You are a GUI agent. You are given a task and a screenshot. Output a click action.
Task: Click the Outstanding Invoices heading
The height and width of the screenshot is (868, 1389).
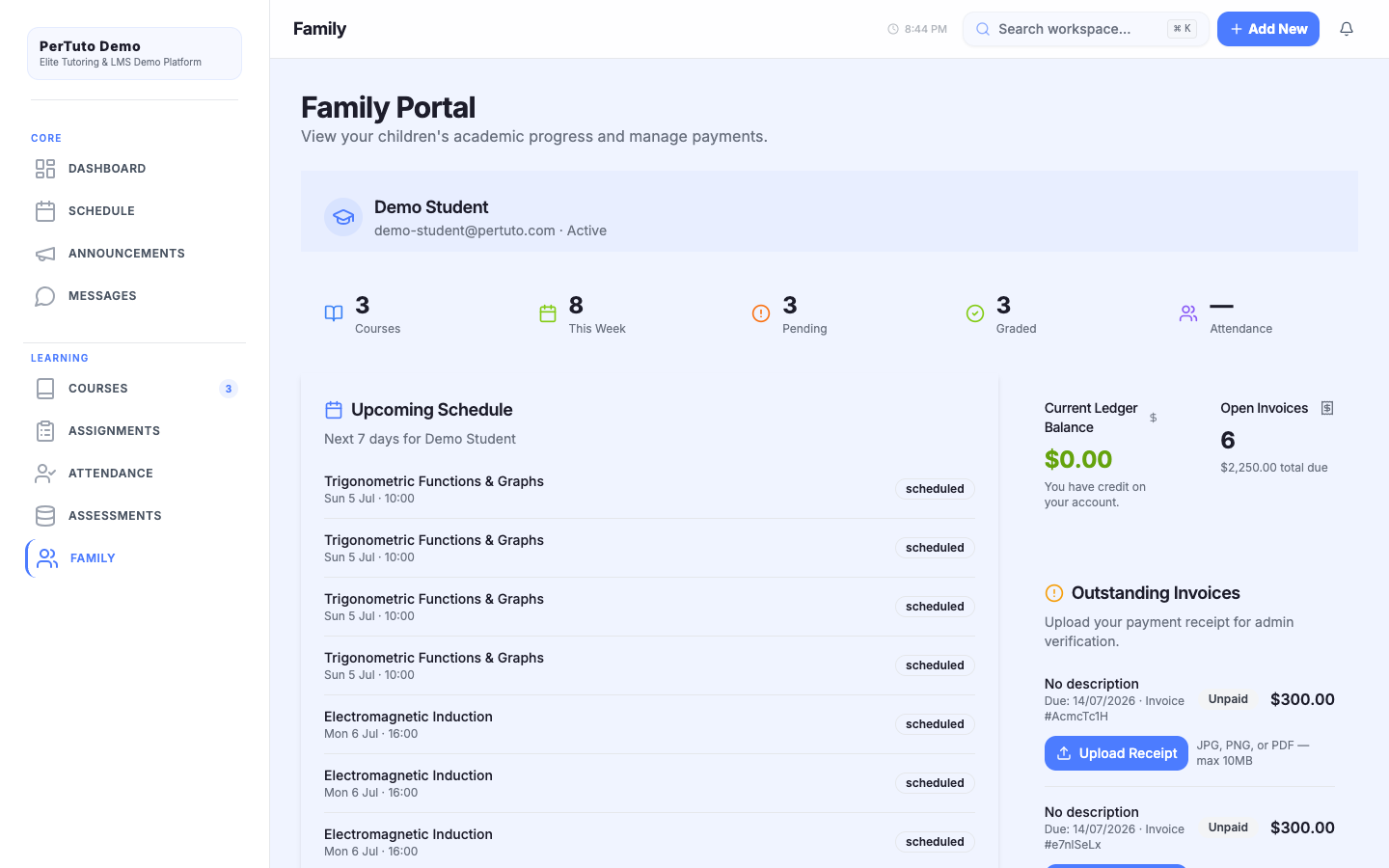pos(1156,593)
